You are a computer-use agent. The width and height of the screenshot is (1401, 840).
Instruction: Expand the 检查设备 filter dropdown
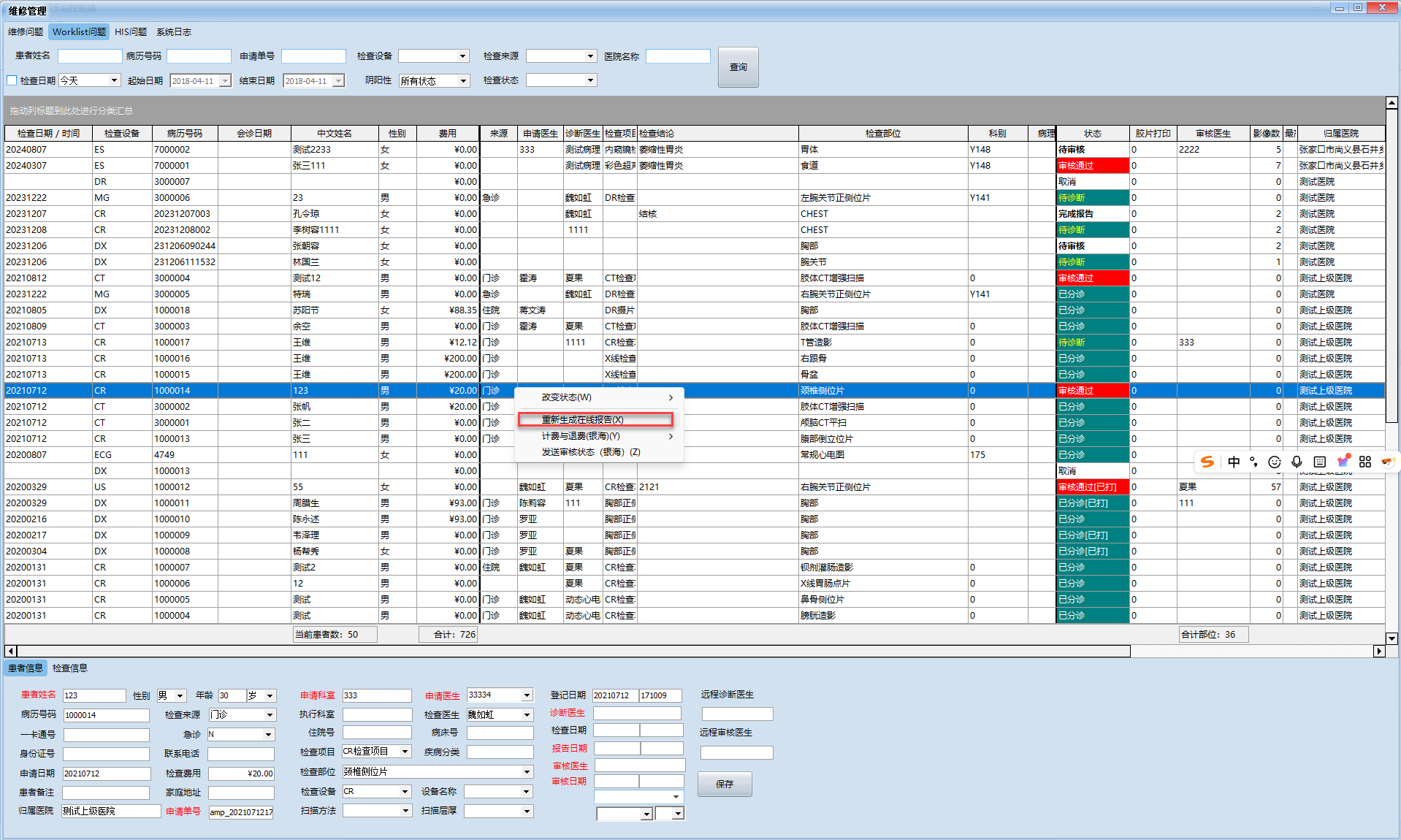[462, 56]
